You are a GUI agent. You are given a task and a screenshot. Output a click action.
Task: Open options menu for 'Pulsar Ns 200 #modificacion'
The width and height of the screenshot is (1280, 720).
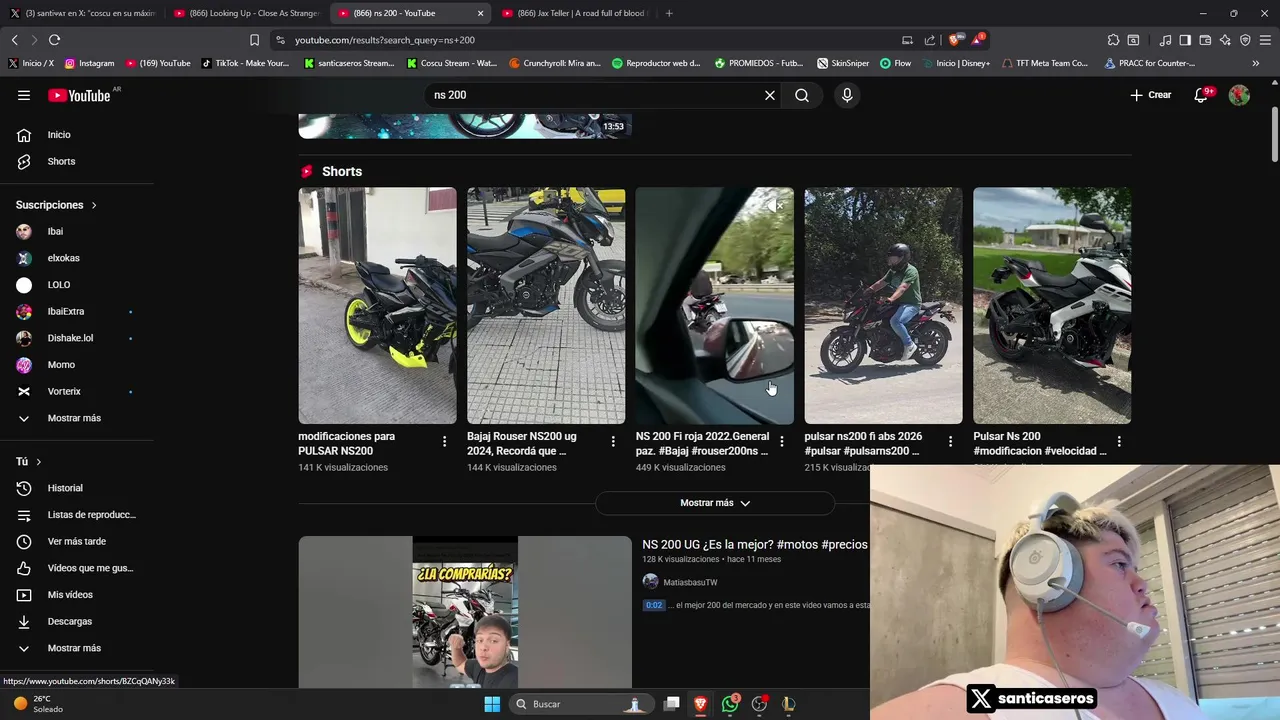[1119, 441]
